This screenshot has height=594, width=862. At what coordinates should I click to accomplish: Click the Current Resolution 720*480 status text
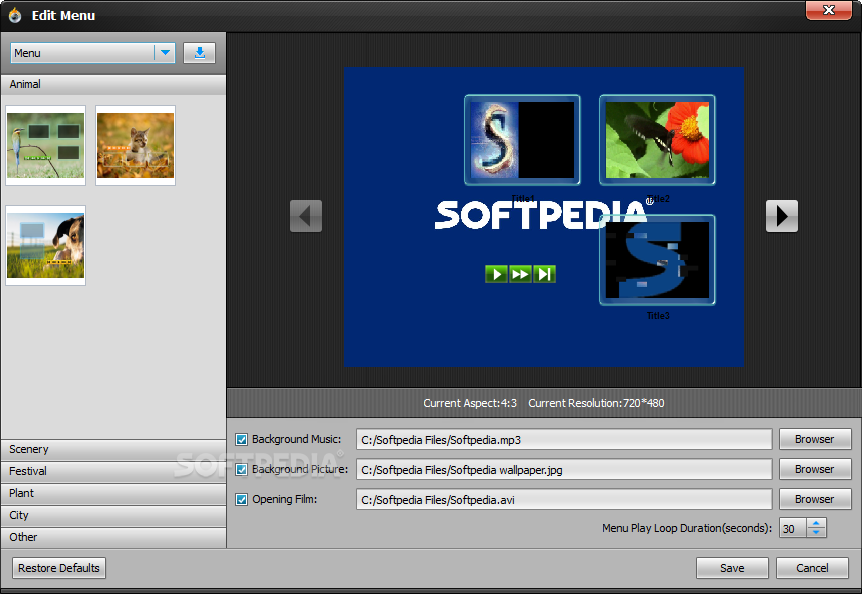coord(596,403)
